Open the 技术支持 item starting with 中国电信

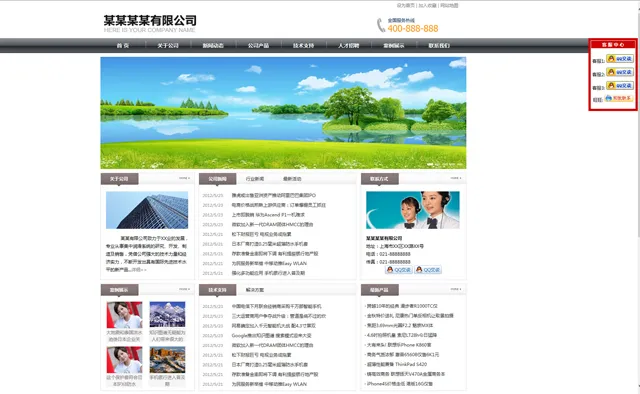point(276,306)
